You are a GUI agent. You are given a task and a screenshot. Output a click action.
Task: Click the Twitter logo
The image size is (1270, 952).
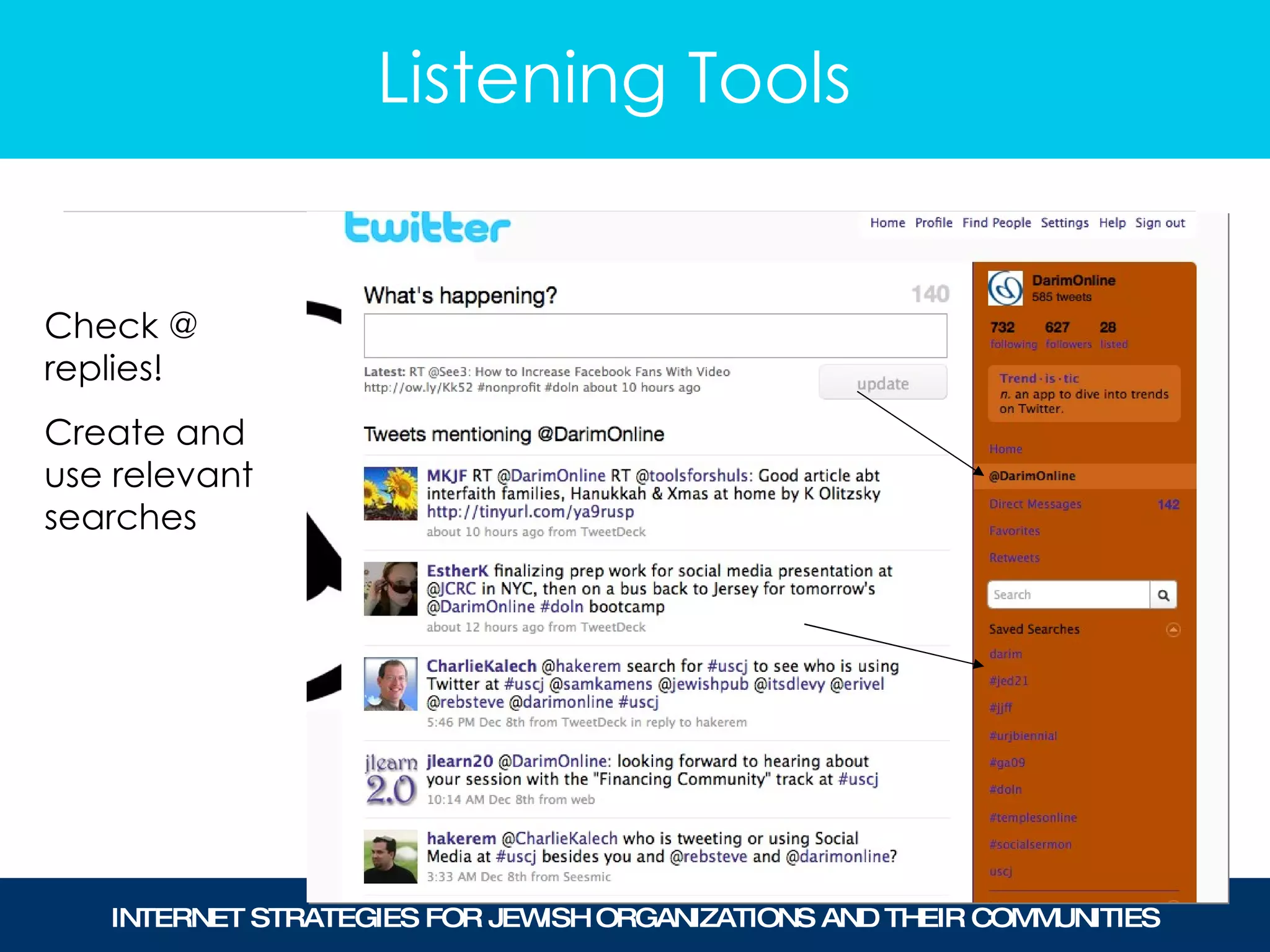click(x=427, y=227)
